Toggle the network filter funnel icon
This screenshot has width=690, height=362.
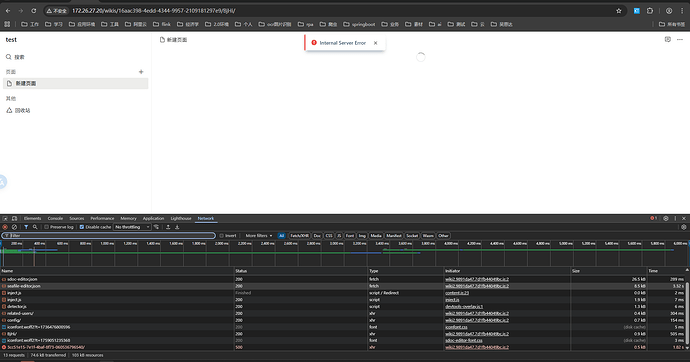[x=26, y=227]
